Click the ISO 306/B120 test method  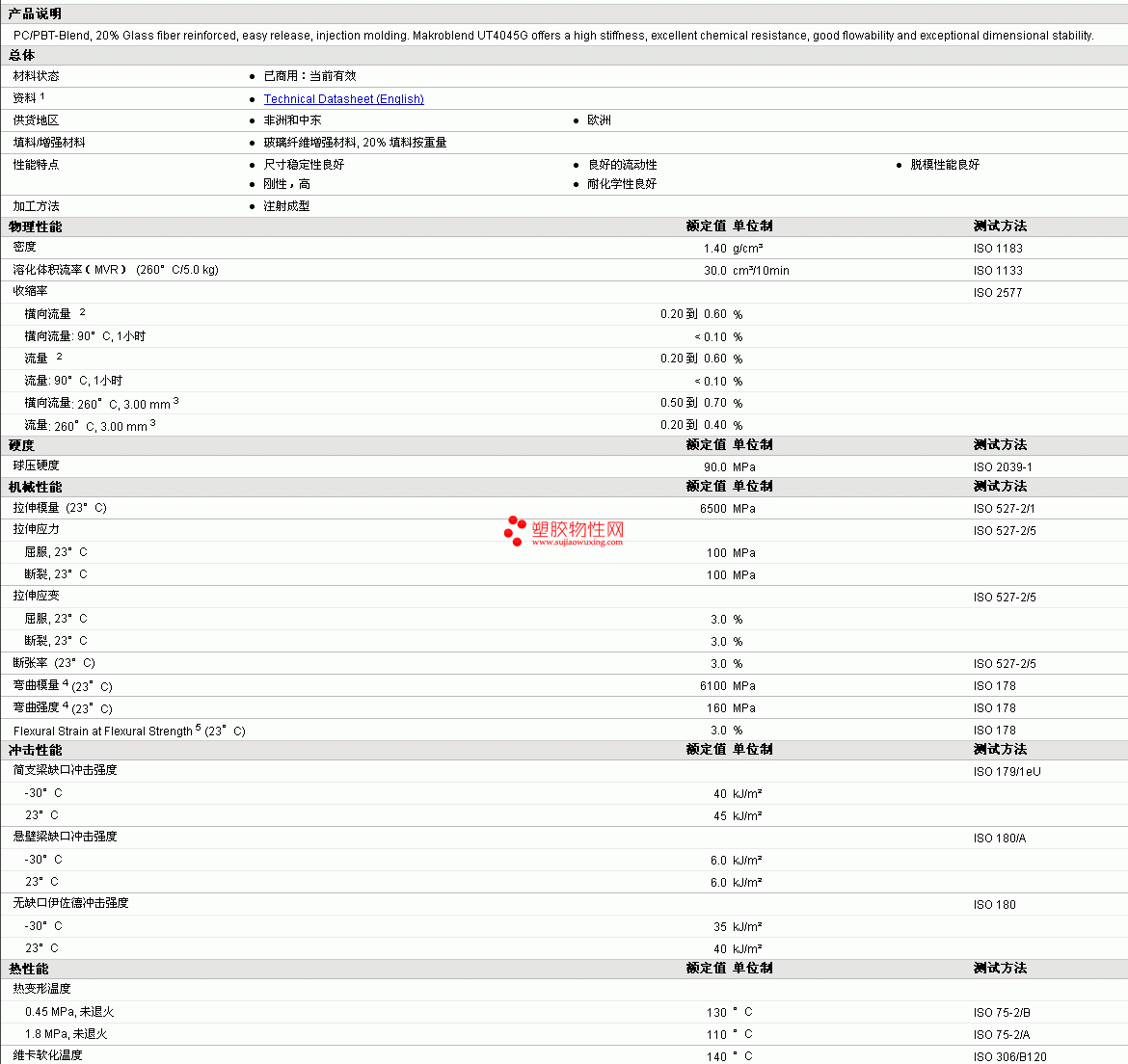point(1010,1057)
